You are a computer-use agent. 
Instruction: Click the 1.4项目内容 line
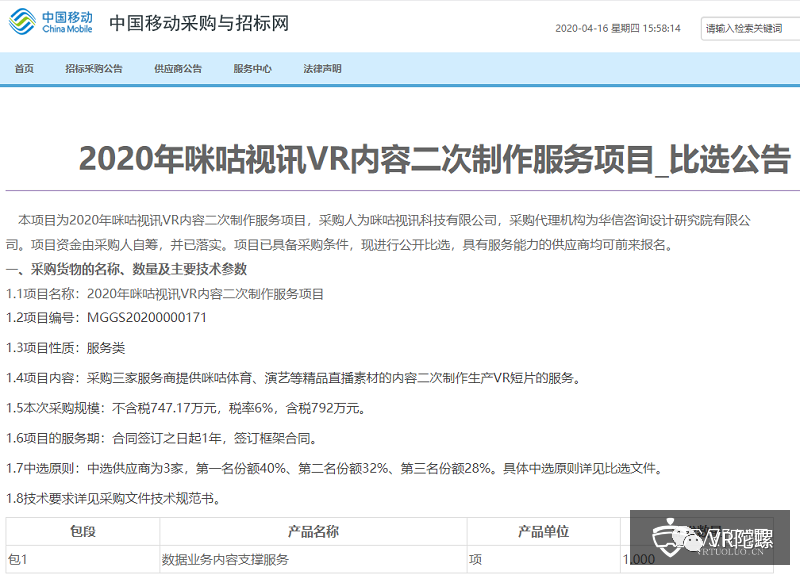pyautogui.click(x=293, y=378)
